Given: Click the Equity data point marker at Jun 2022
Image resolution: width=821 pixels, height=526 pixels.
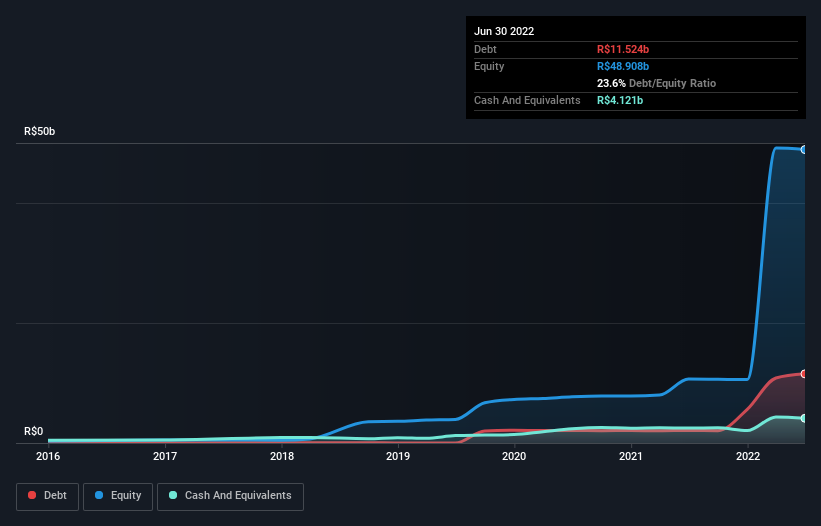Looking at the screenshot, I should click(x=804, y=150).
